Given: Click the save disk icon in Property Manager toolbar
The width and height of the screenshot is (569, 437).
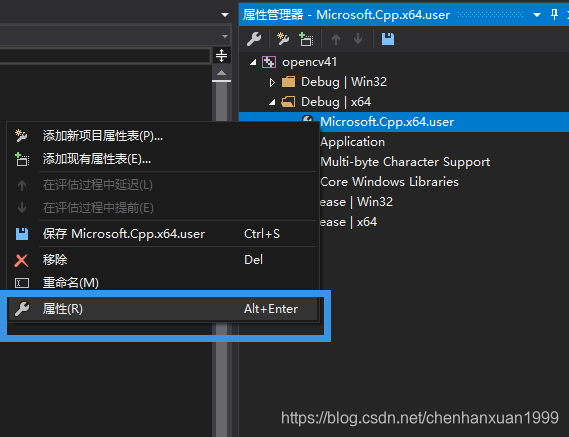Looking at the screenshot, I should (x=388, y=39).
